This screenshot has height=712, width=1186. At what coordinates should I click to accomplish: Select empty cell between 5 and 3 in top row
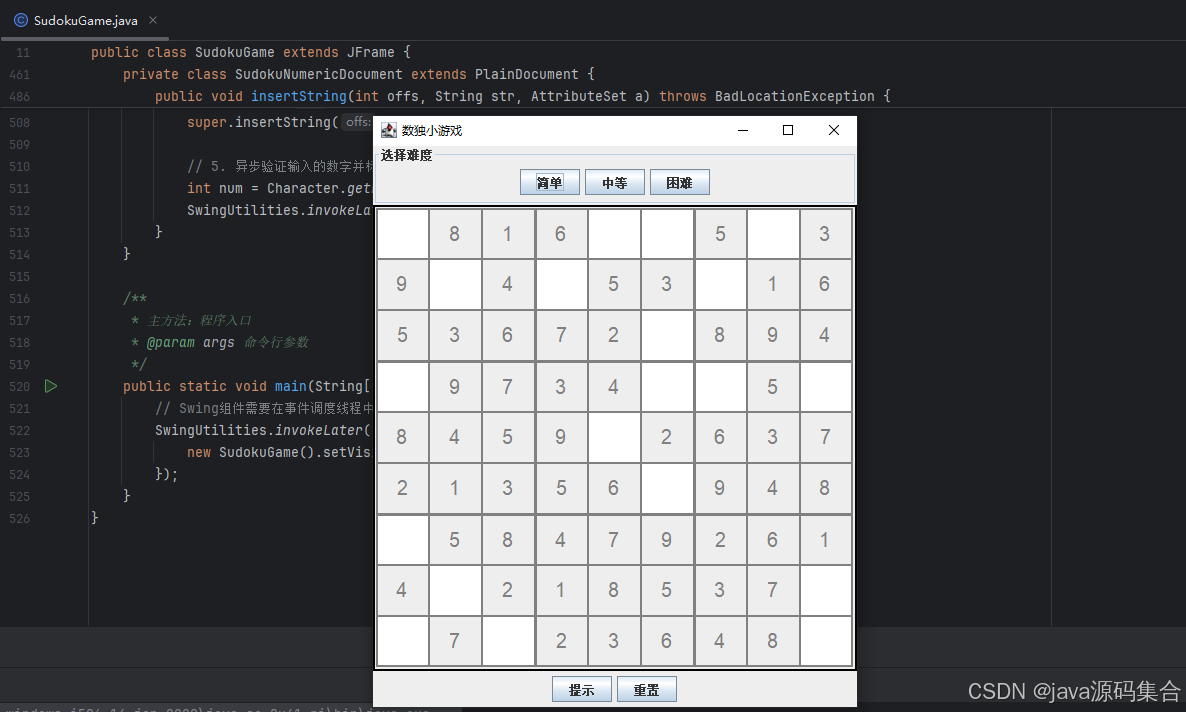[x=773, y=234]
